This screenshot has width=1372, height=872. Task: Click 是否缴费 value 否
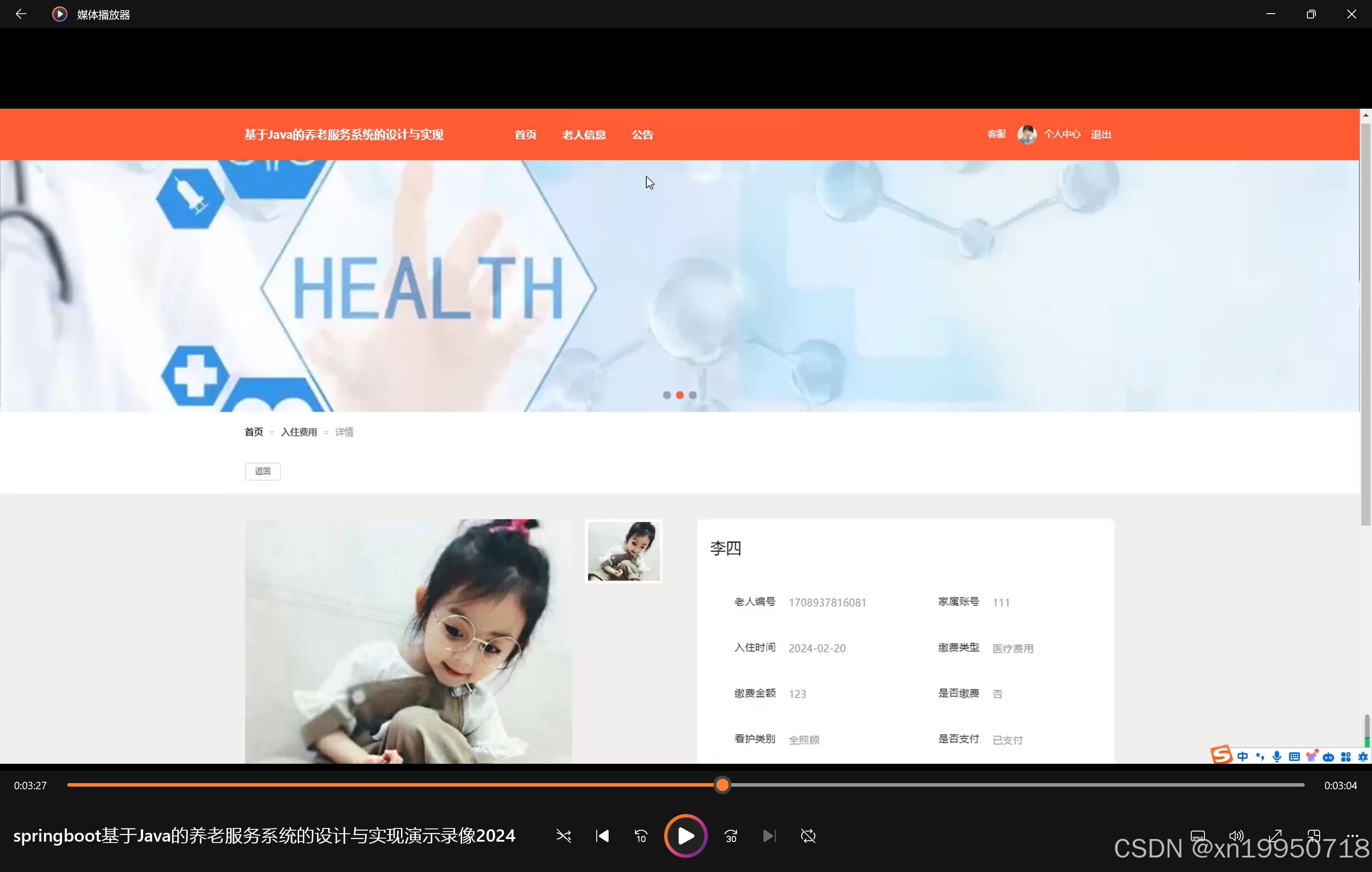pyautogui.click(x=998, y=694)
